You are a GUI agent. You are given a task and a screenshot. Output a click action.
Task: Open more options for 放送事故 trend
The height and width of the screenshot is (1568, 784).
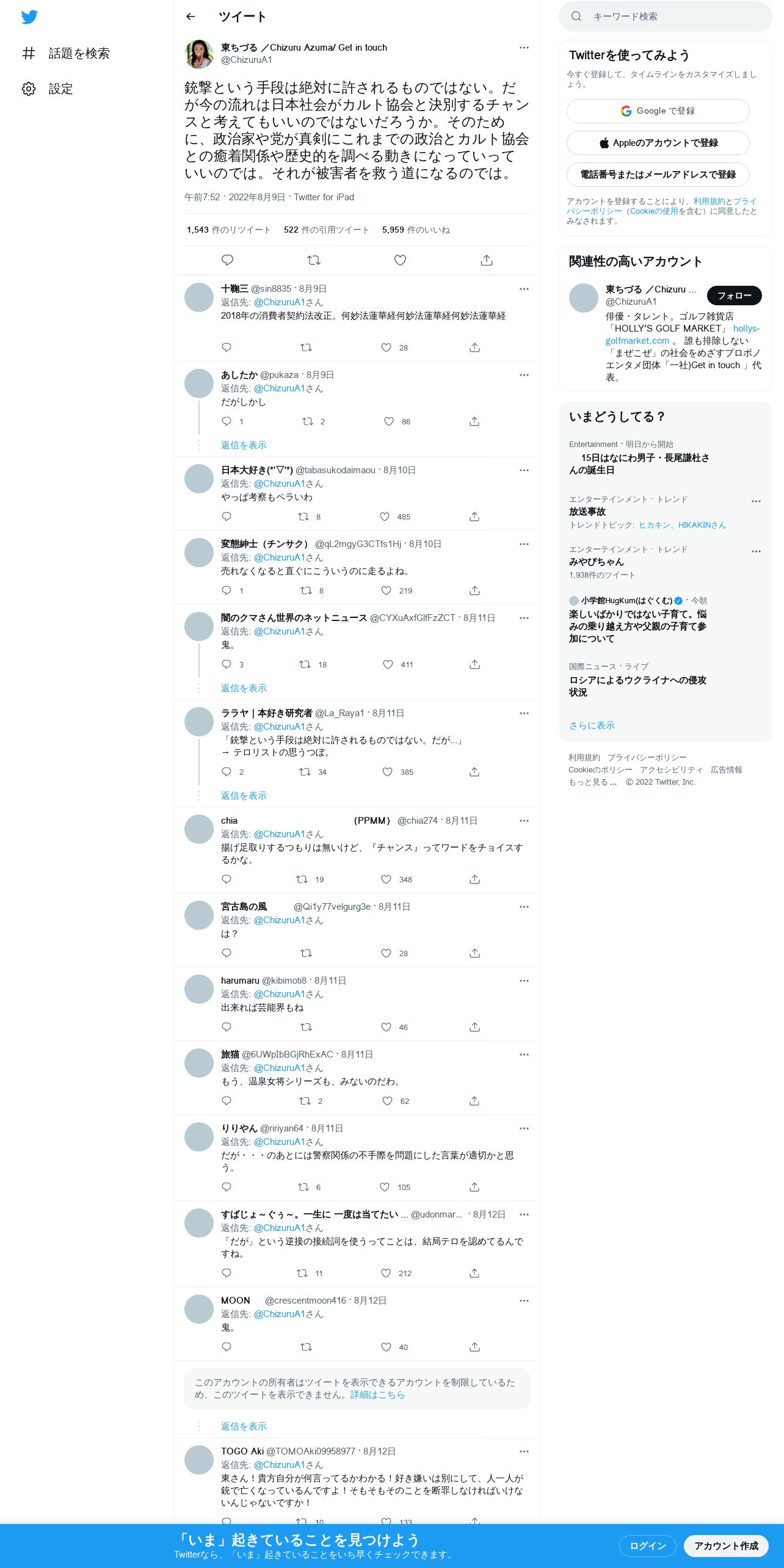756,501
